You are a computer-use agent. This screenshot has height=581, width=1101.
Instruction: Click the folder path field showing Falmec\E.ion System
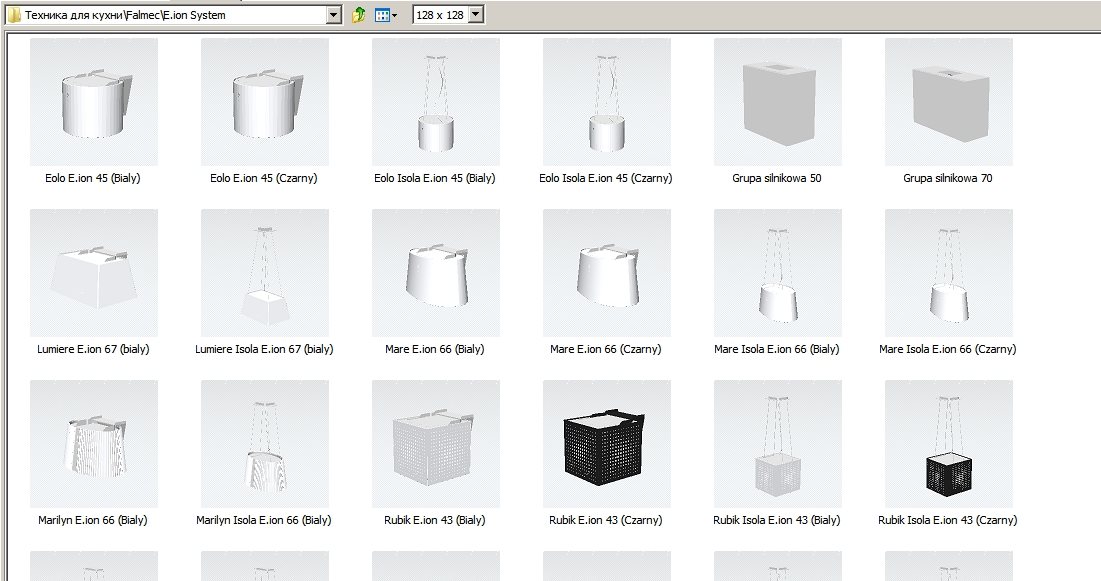tap(173, 15)
